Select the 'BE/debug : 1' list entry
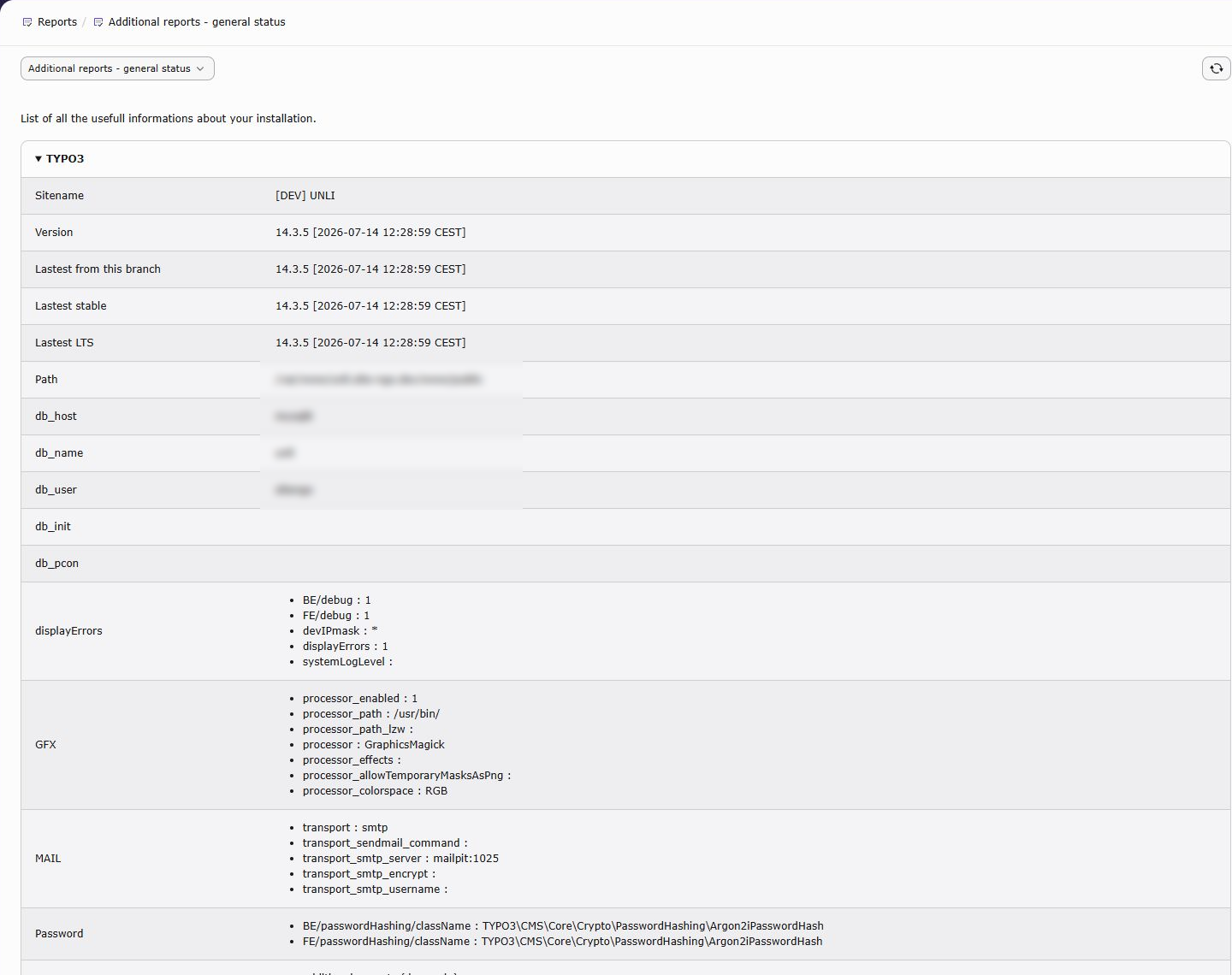This screenshot has height=975, width=1232. click(336, 600)
